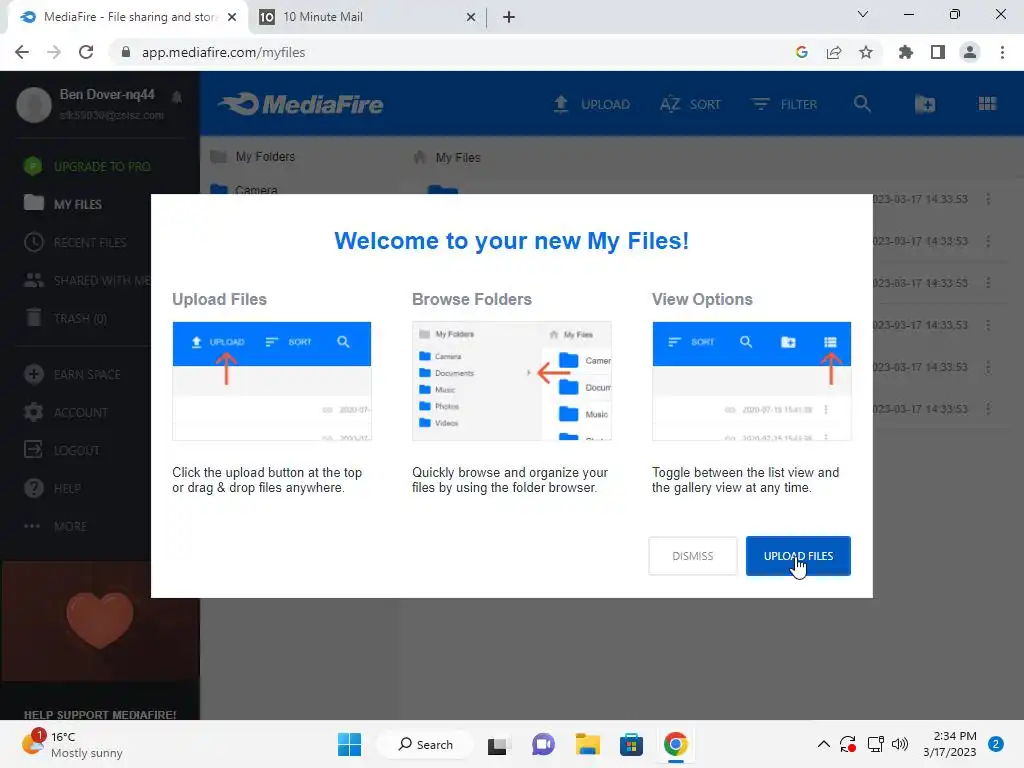
Task: Reload the current page
Action: [x=86, y=52]
